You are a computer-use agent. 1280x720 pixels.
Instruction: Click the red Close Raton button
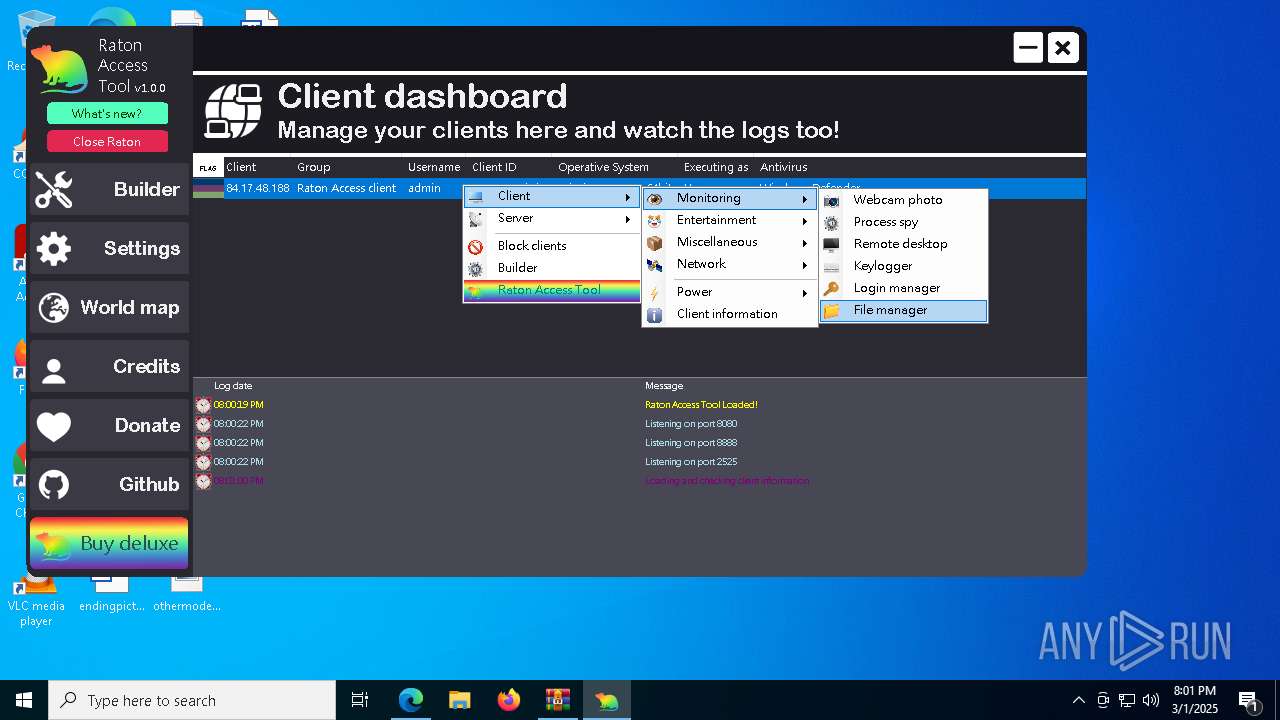pos(107,141)
